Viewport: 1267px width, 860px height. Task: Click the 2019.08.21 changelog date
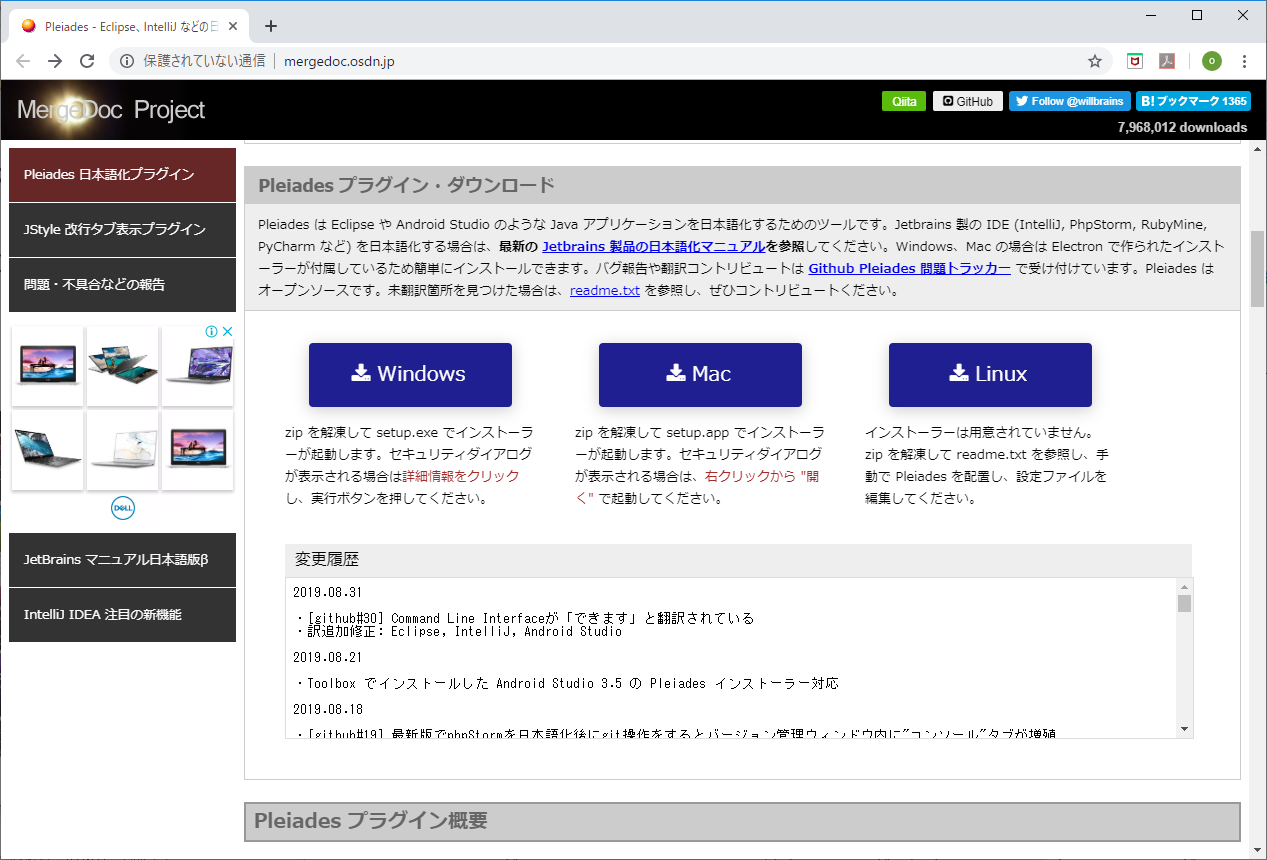(x=327, y=657)
